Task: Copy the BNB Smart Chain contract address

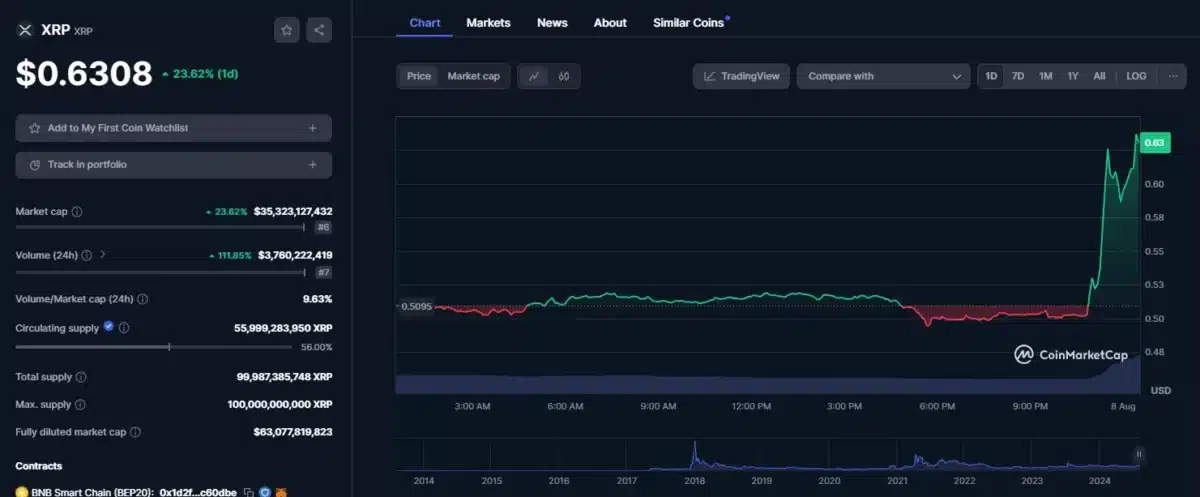Action: (x=249, y=492)
